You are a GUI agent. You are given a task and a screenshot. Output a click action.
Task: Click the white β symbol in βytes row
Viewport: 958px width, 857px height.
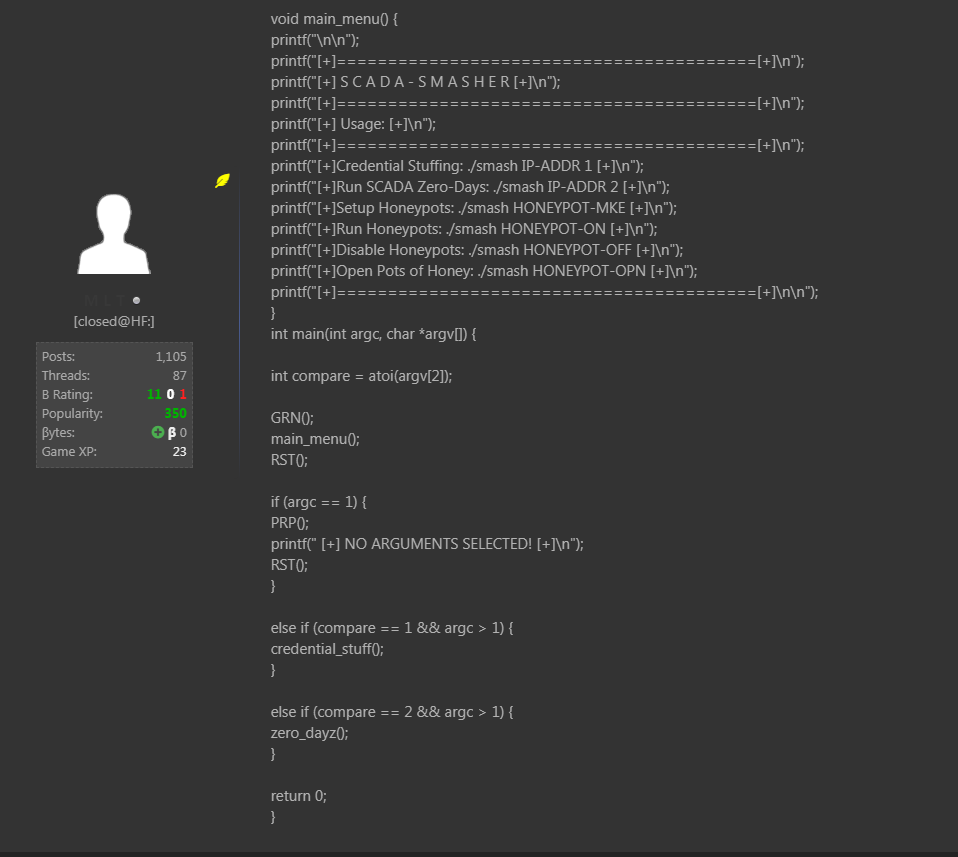point(171,433)
